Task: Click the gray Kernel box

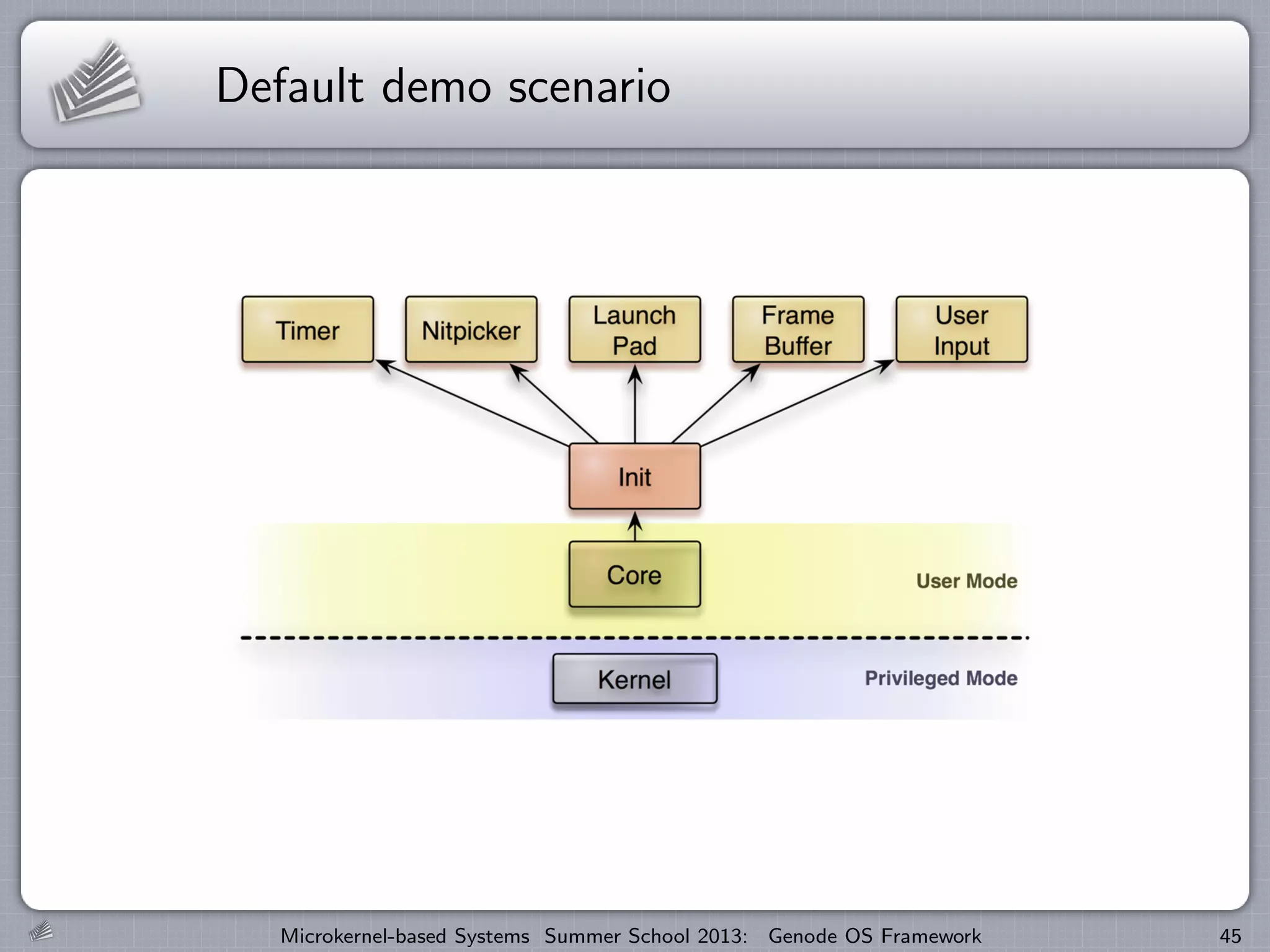Action: pos(634,679)
